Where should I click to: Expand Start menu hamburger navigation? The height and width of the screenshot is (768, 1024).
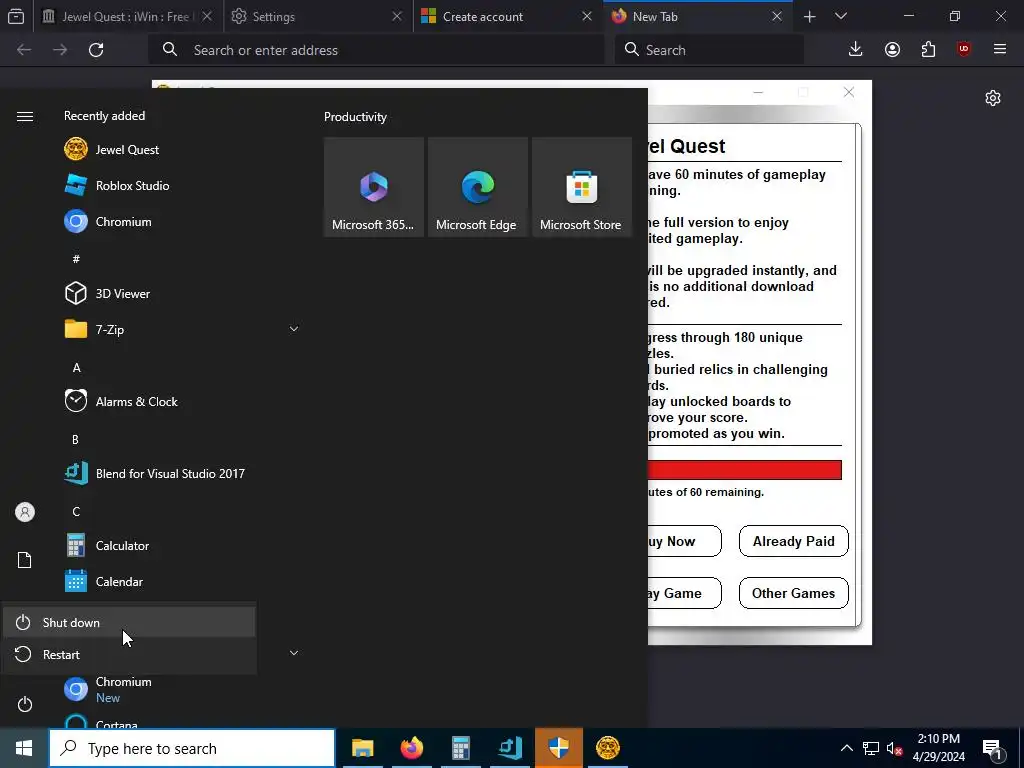[x=25, y=116]
